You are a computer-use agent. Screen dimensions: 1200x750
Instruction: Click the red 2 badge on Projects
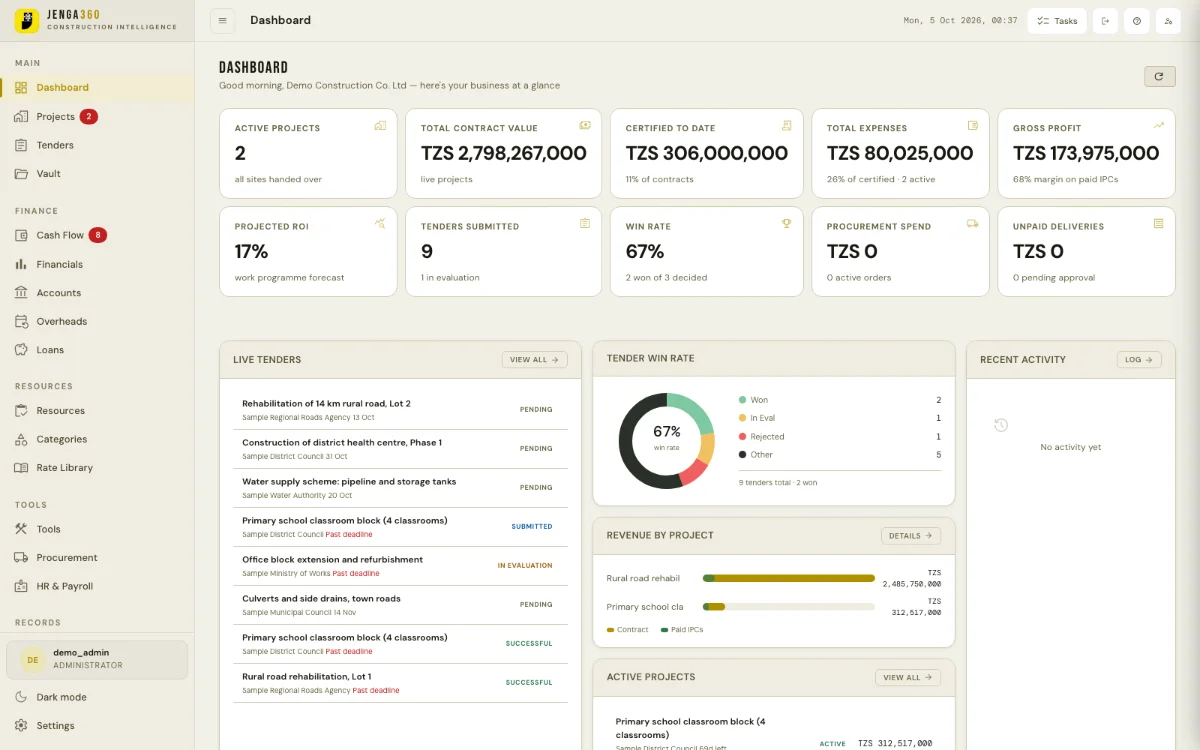tap(89, 116)
